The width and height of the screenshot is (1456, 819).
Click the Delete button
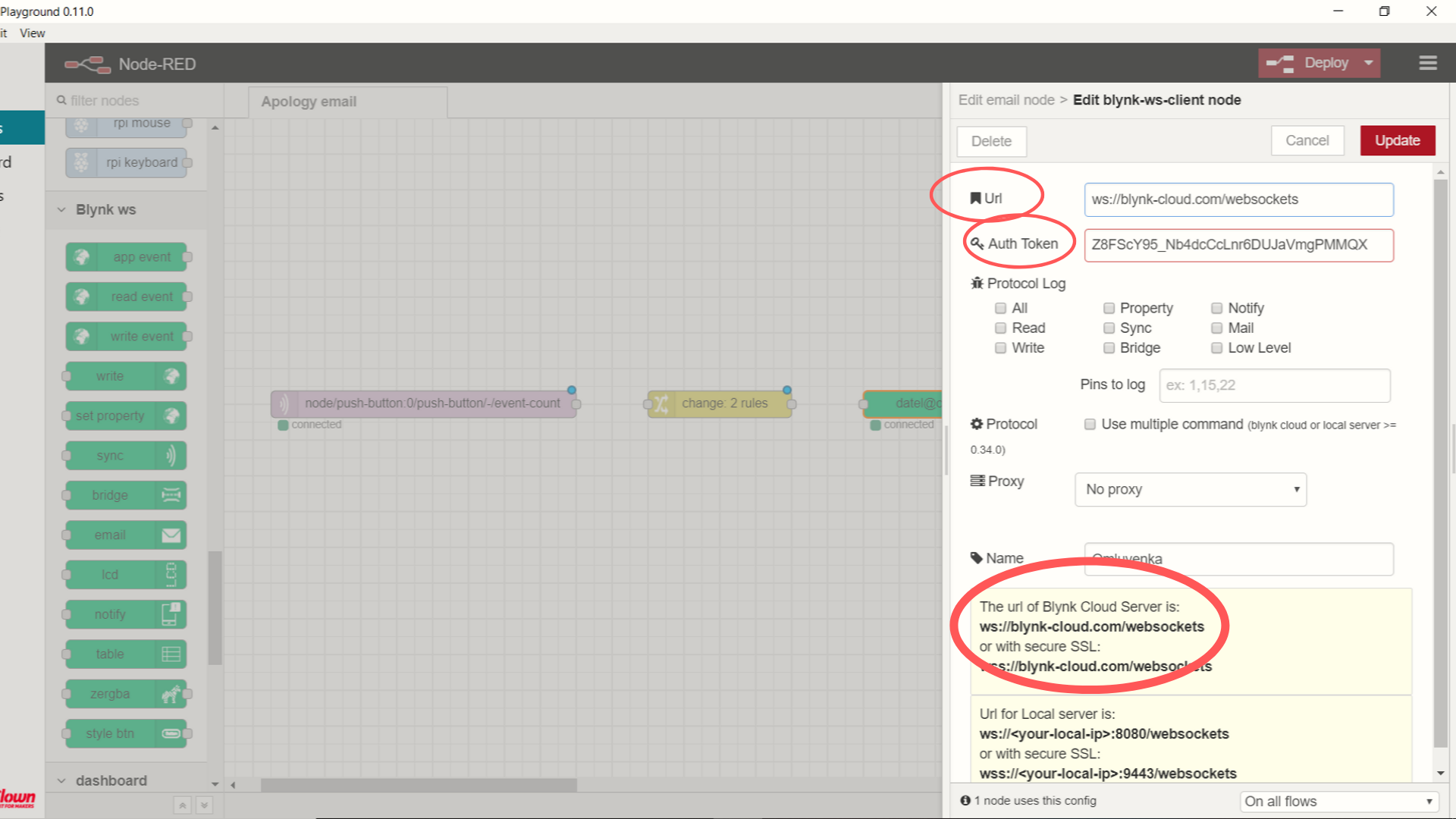[x=991, y=141]
